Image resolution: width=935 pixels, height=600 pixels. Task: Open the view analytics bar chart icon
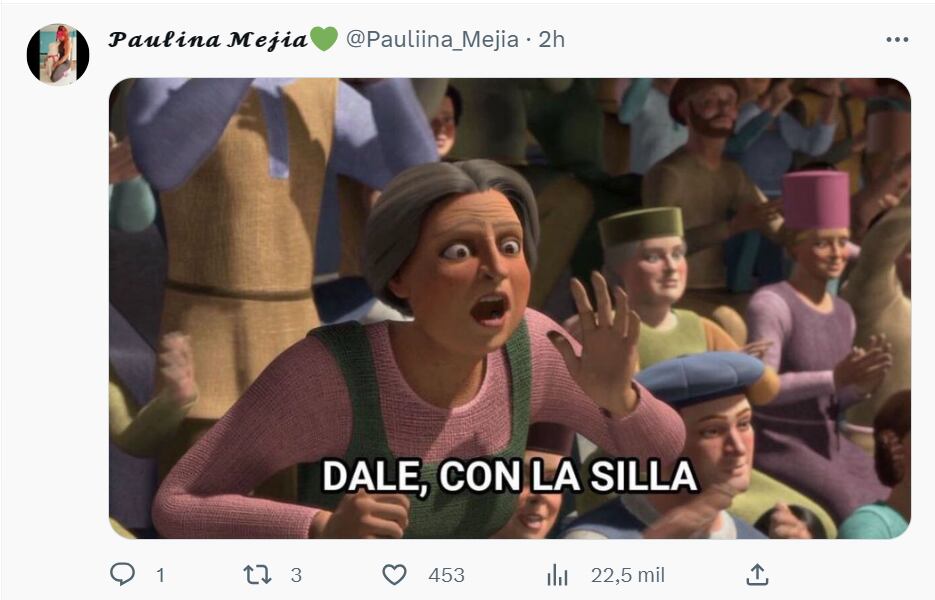(558, 575)
